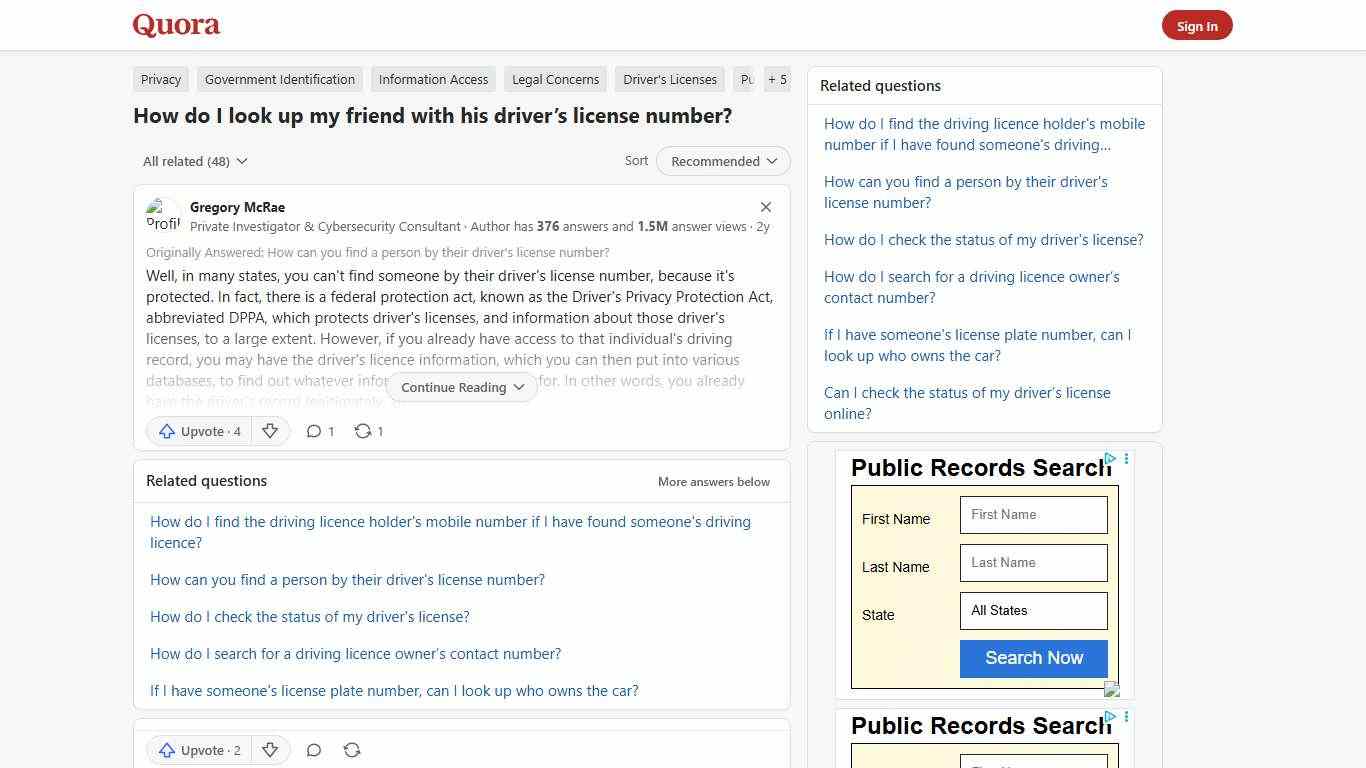Select the Privacy topic tag

[160, 79]
